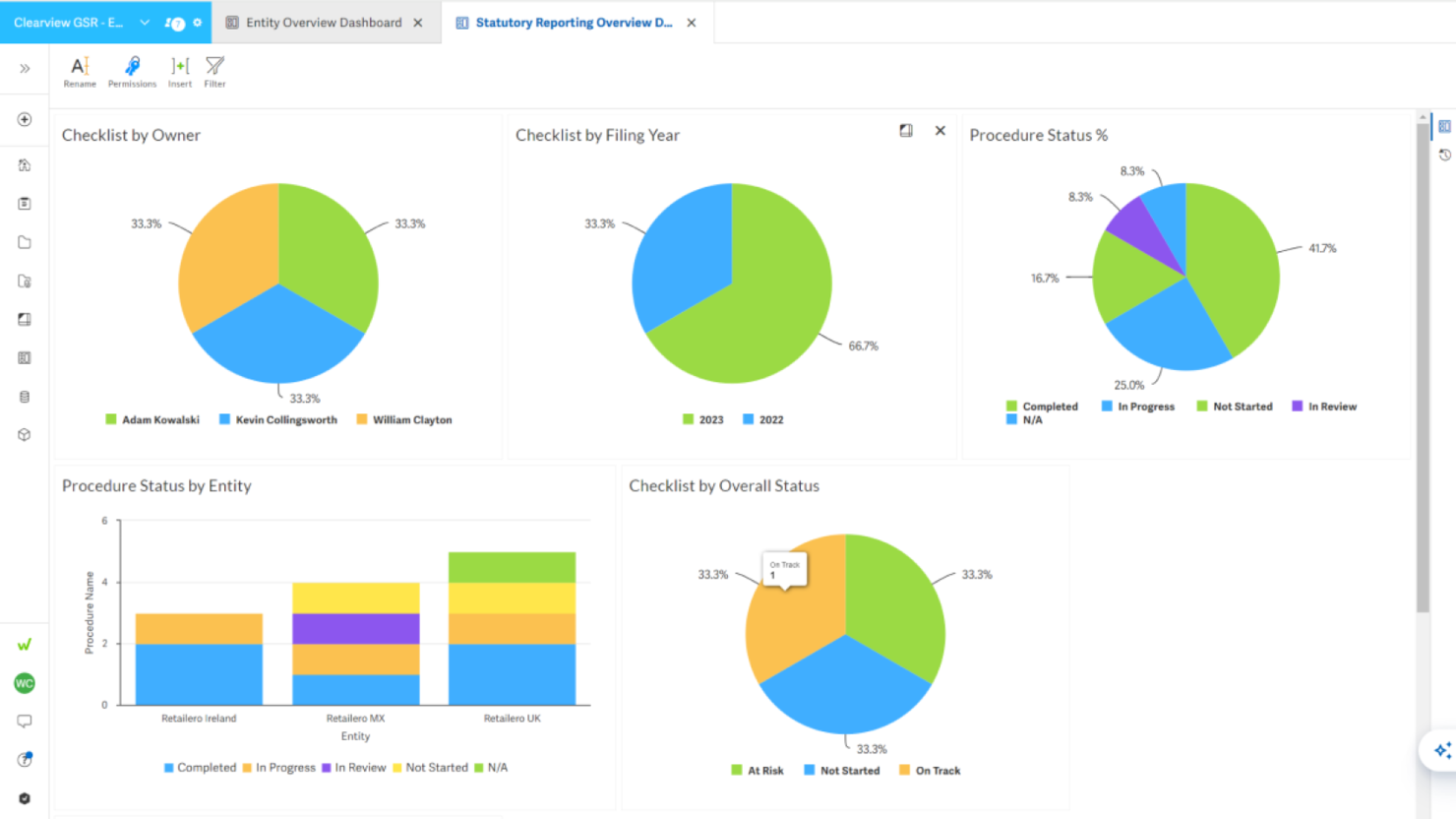Open the history icon at right edge
Viewport: 1456px width, 819px height.
(1444, 155)
